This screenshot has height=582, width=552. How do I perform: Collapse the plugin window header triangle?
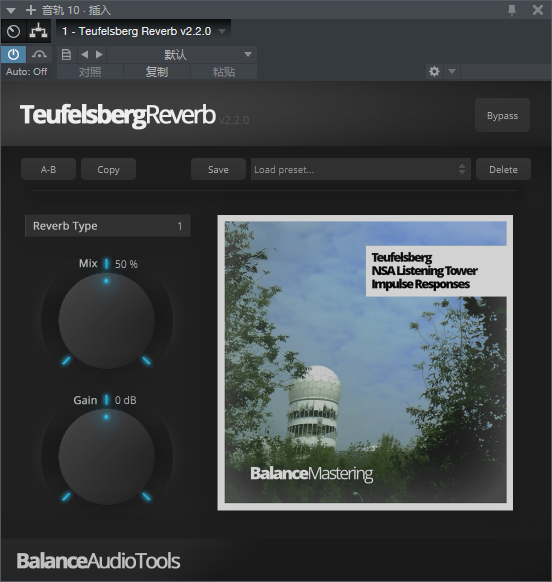tap(11, 10)
